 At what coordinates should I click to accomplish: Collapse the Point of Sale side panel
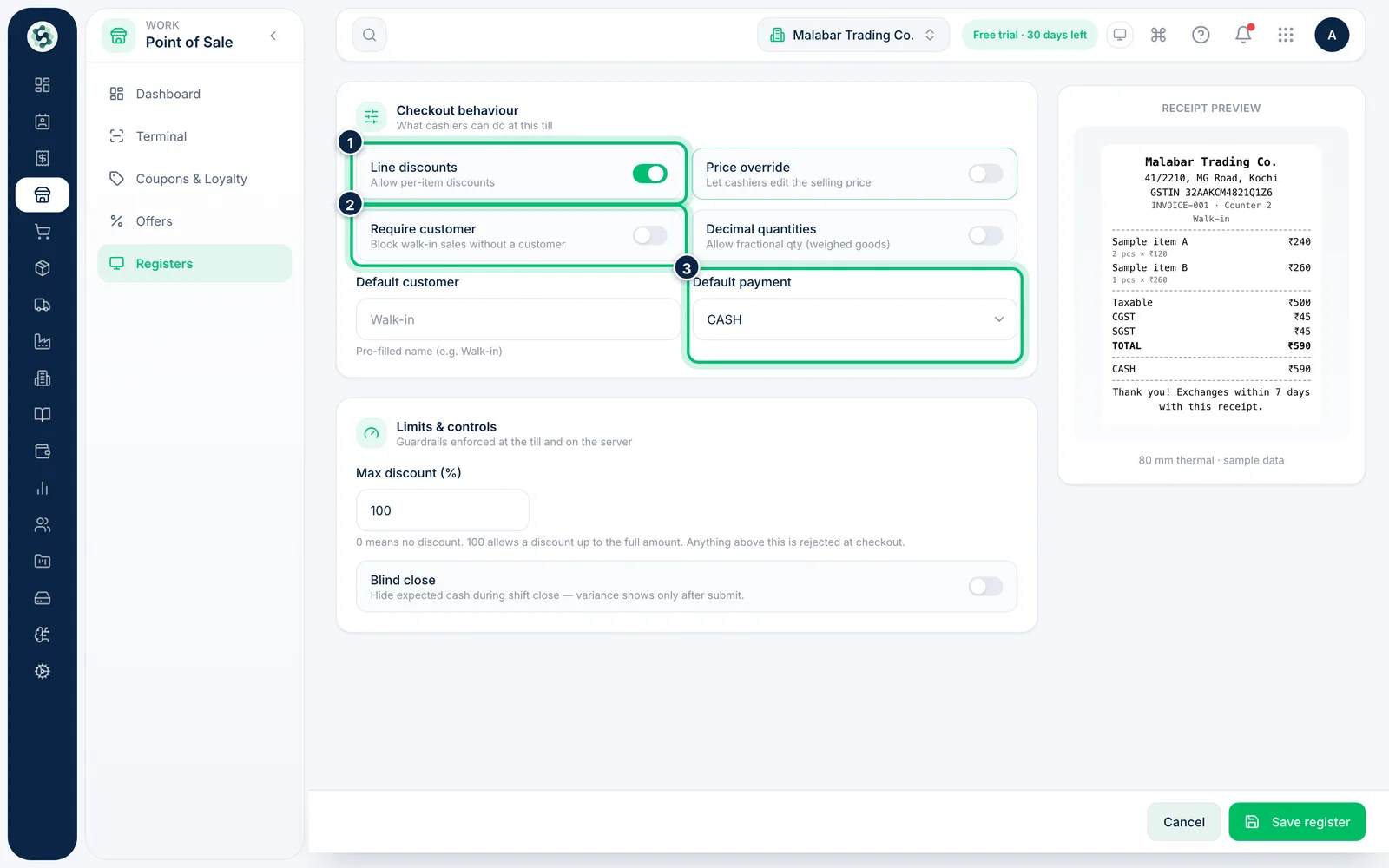click(x=273, y=36)
